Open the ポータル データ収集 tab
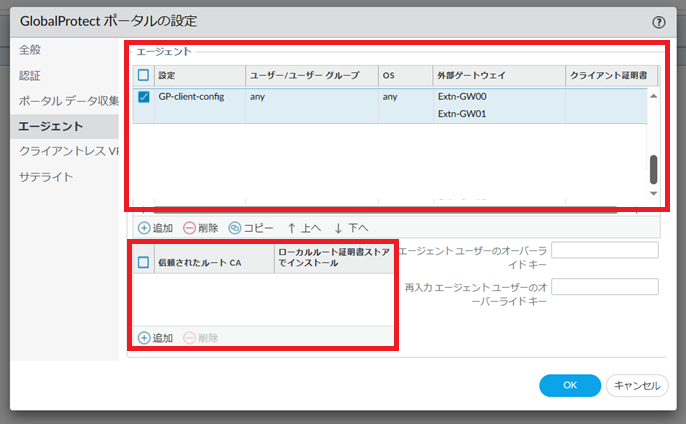 (x=68, y=101)
